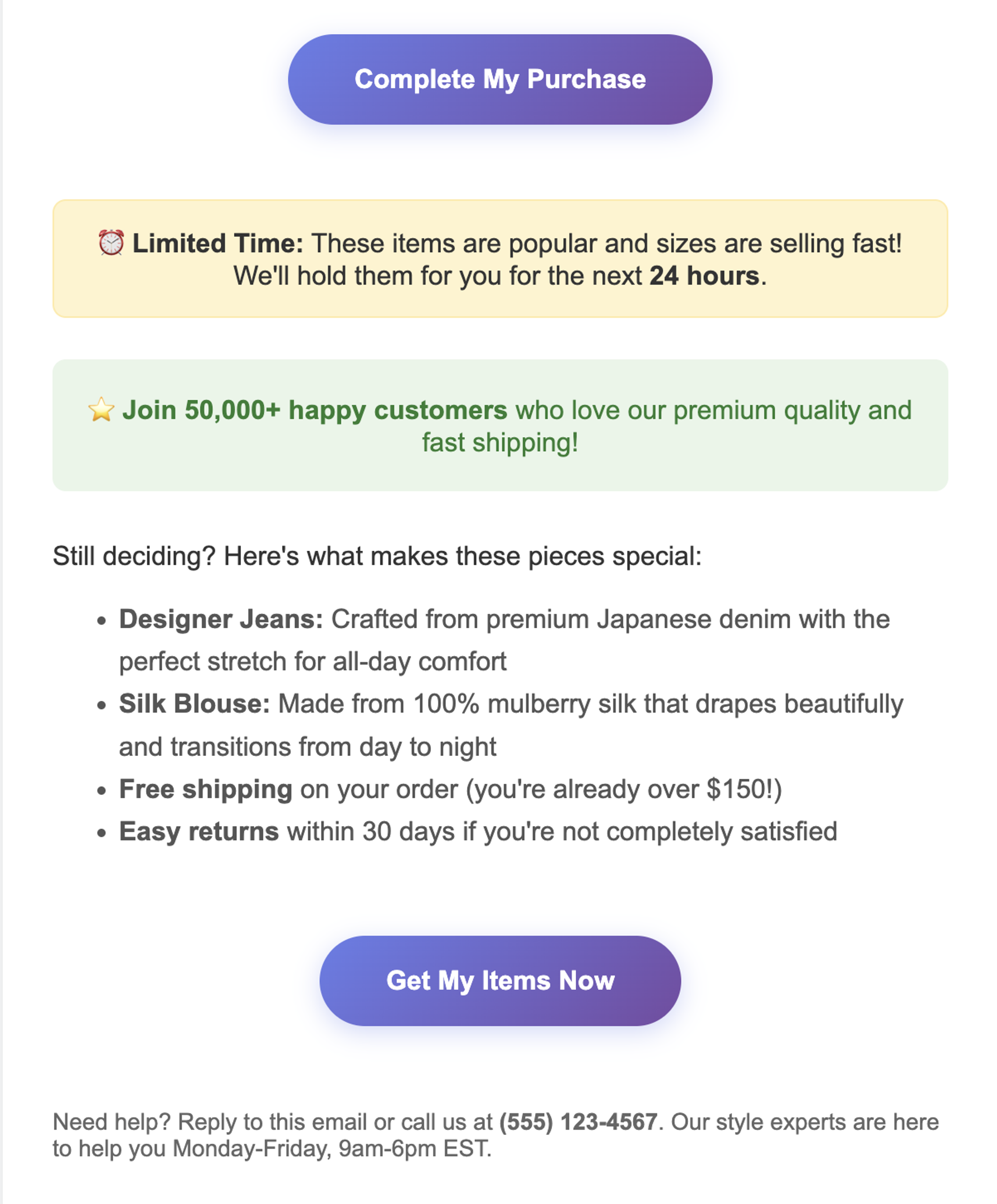Click the Complete My Purchase button
997x1204 pixels.
tap(500, 79)
